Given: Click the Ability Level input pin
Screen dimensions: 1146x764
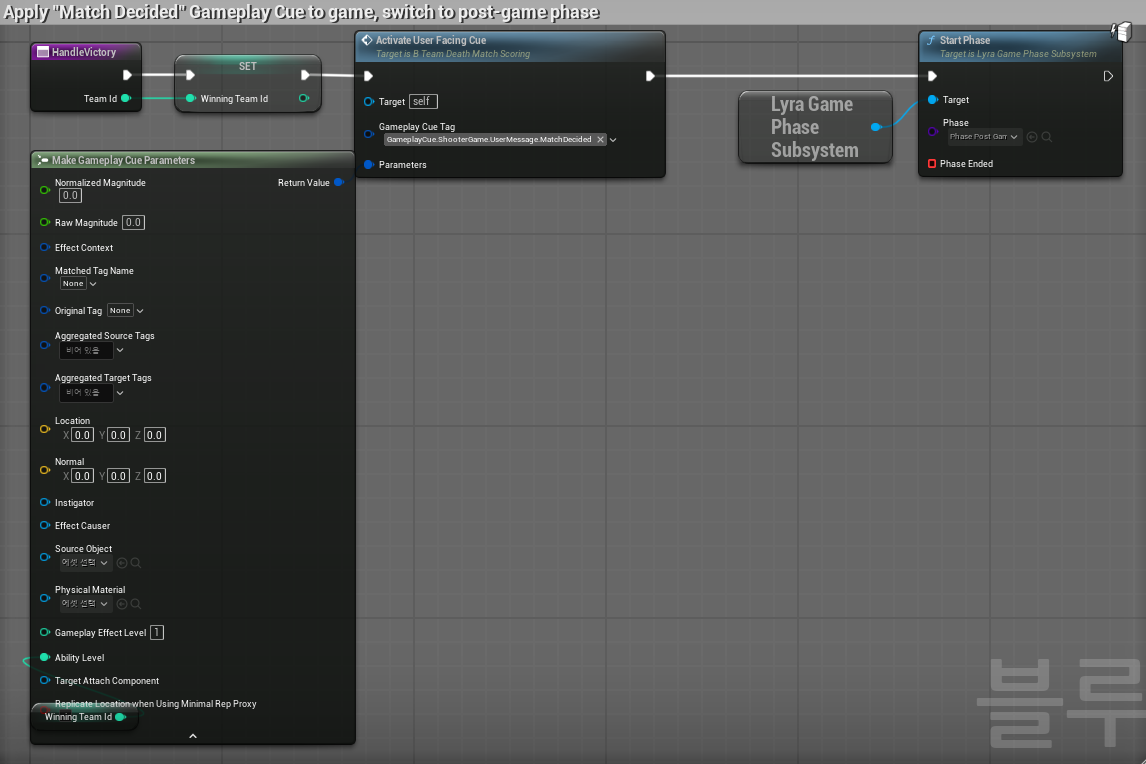Looking at the screenshot, I should tap(45, 657).
